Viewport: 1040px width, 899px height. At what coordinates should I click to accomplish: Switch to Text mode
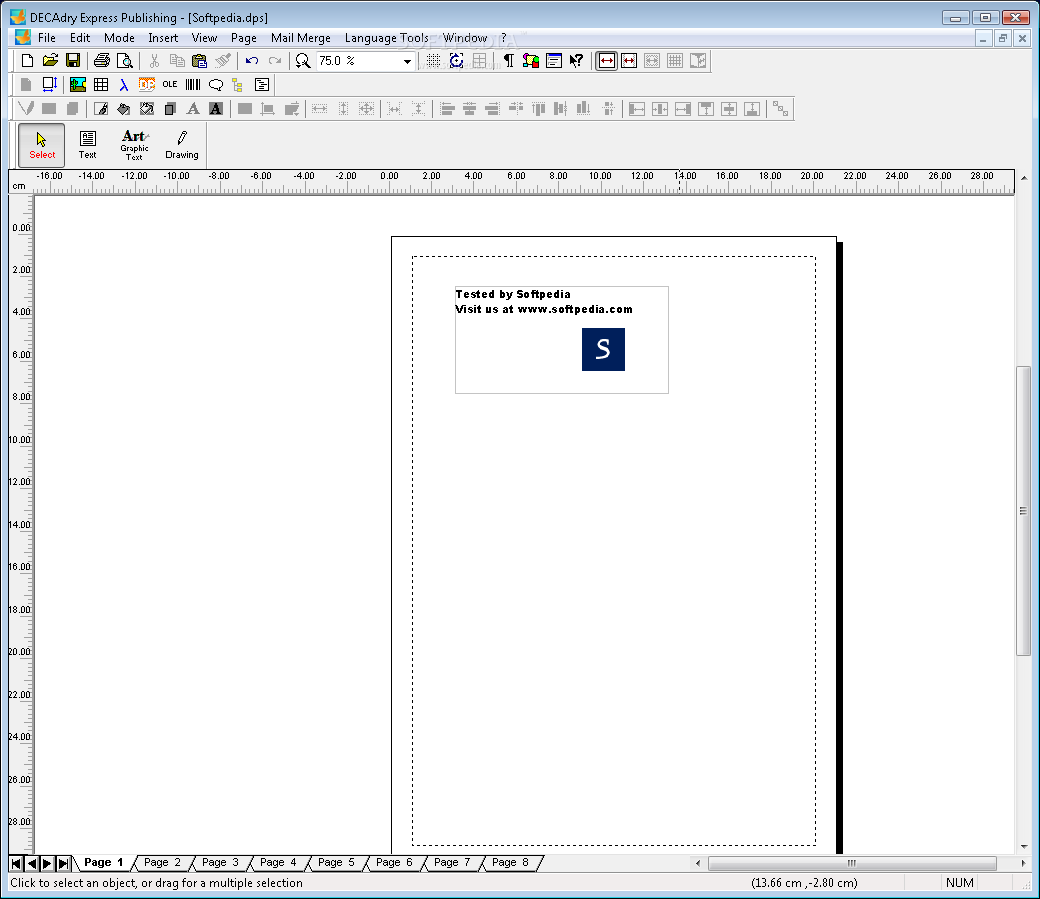pos(88,145)
